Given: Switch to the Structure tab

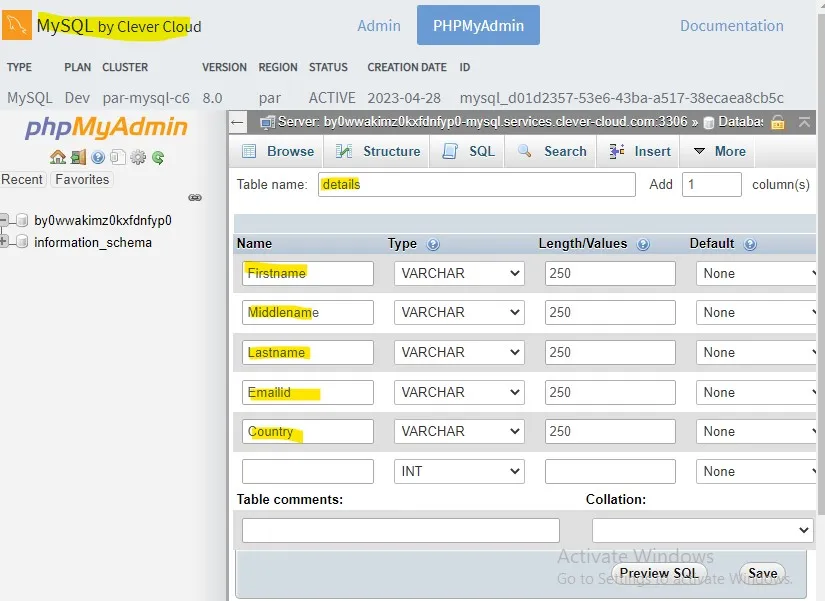Looking at the screenshot, I should click(378, 152).
